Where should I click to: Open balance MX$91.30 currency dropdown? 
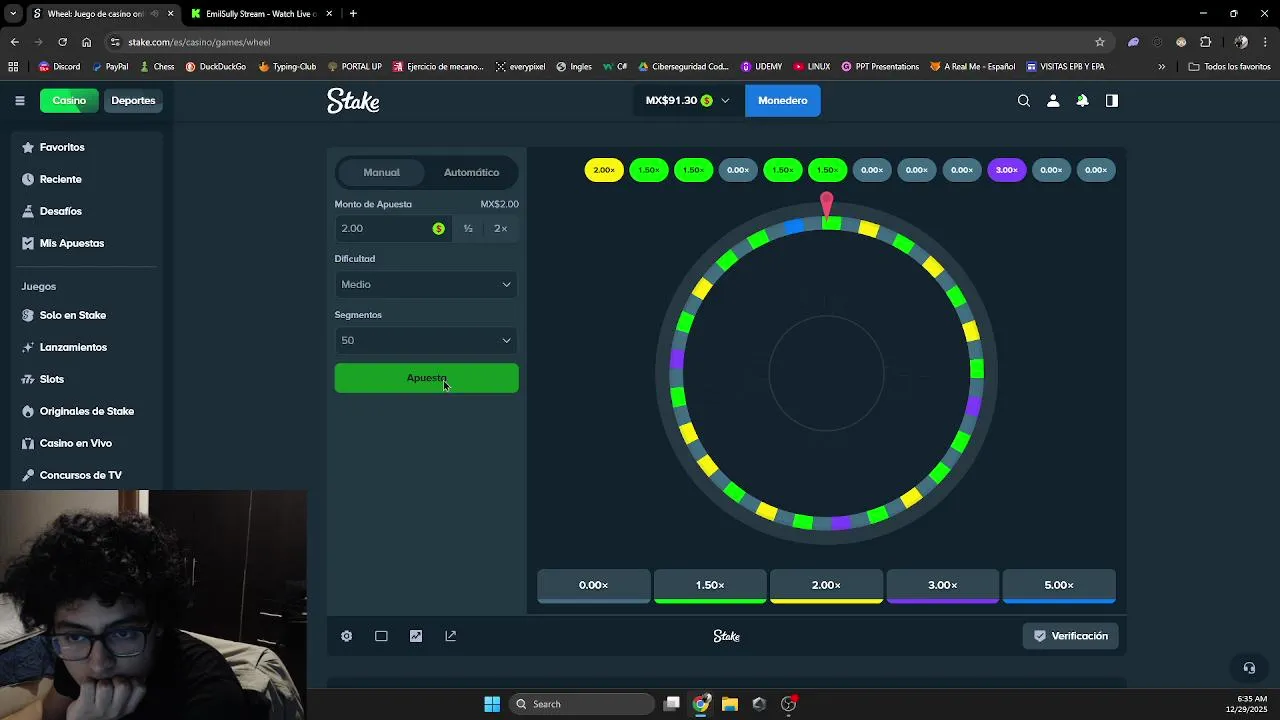coord(687,100)
